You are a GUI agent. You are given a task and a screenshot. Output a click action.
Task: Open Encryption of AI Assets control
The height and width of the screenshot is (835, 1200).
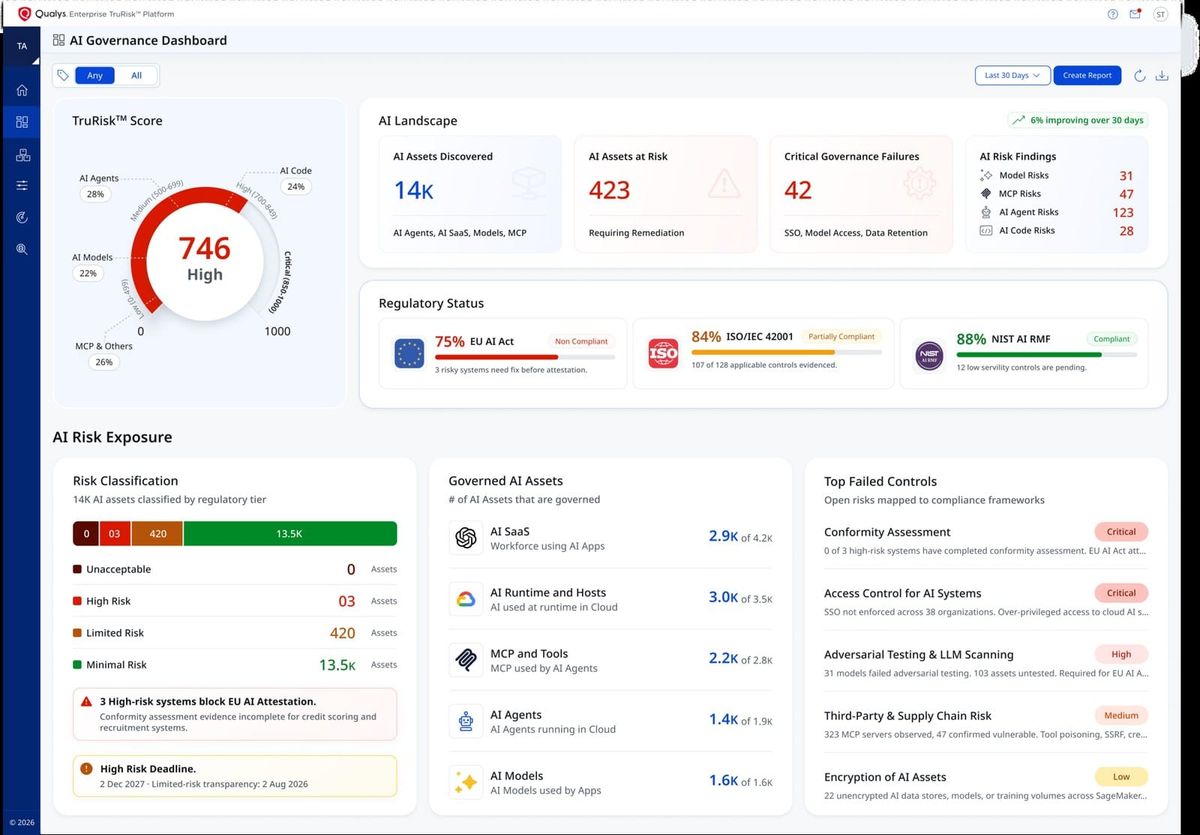[986, 784]
